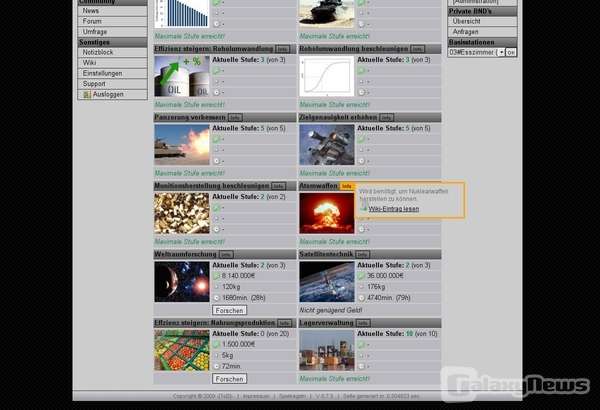Click the Atomwaffen mushroom cloud image
This screenshot has height=410, width=600.
pos(326,213)
